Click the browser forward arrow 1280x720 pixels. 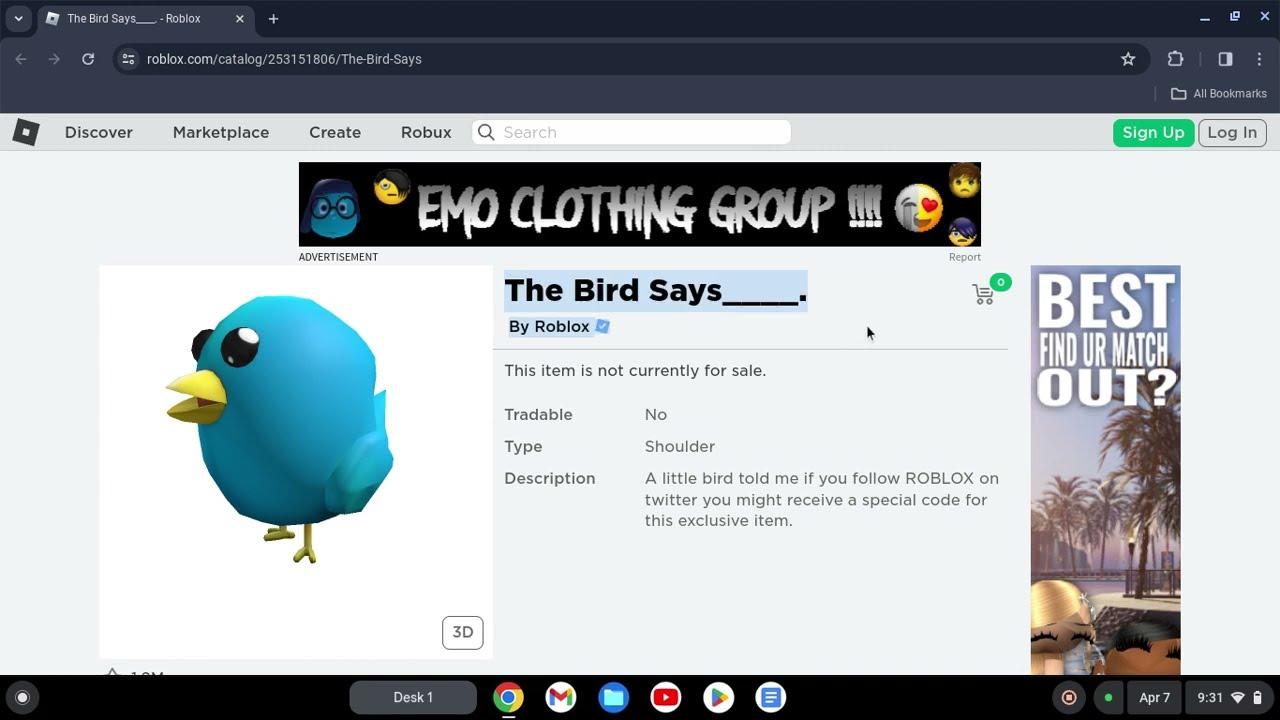tap(54, 59)
